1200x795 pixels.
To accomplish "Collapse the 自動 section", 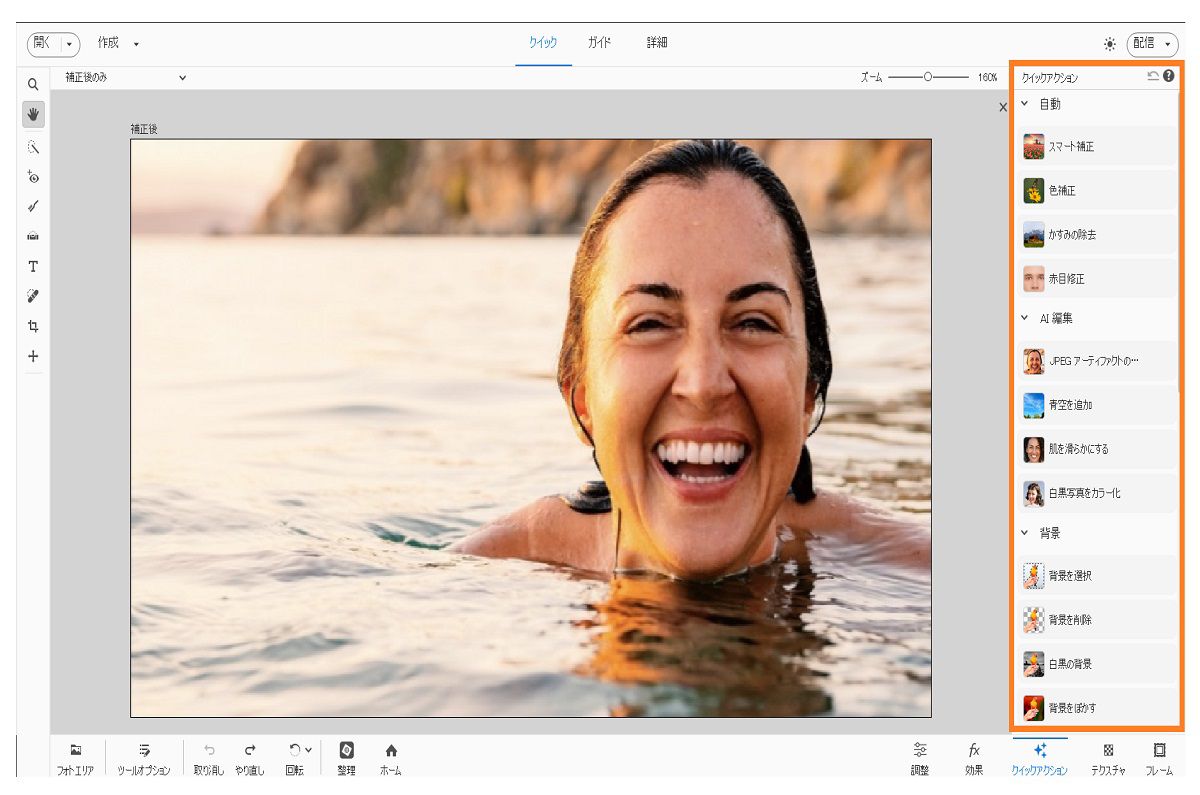I will 1024,104.
